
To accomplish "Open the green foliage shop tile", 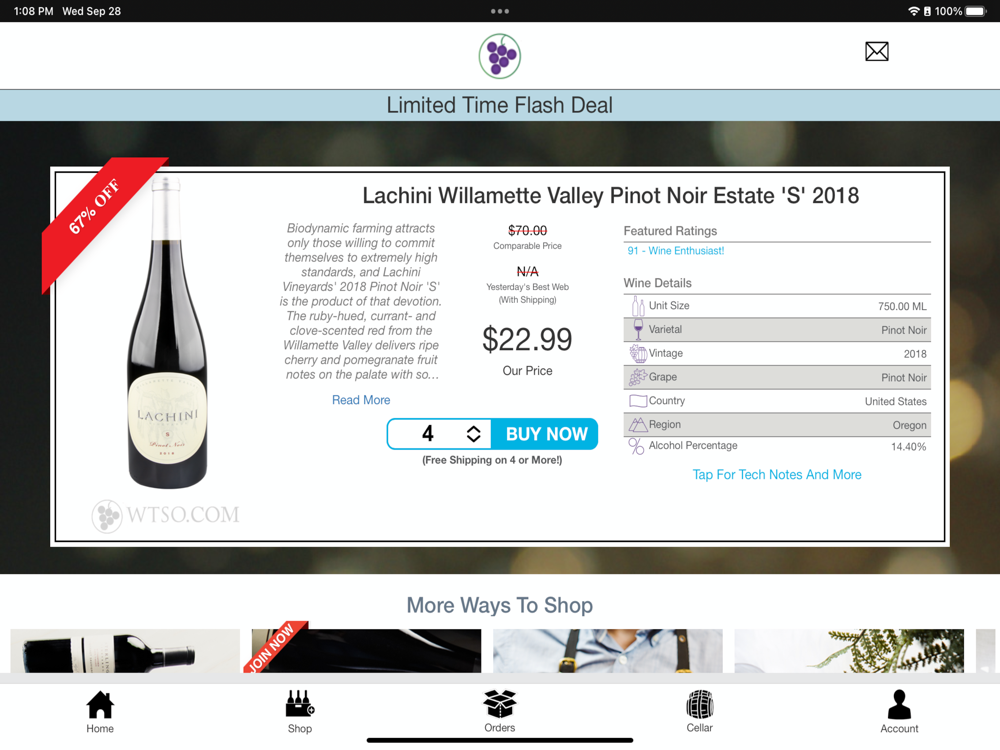I will click(849, 651).
